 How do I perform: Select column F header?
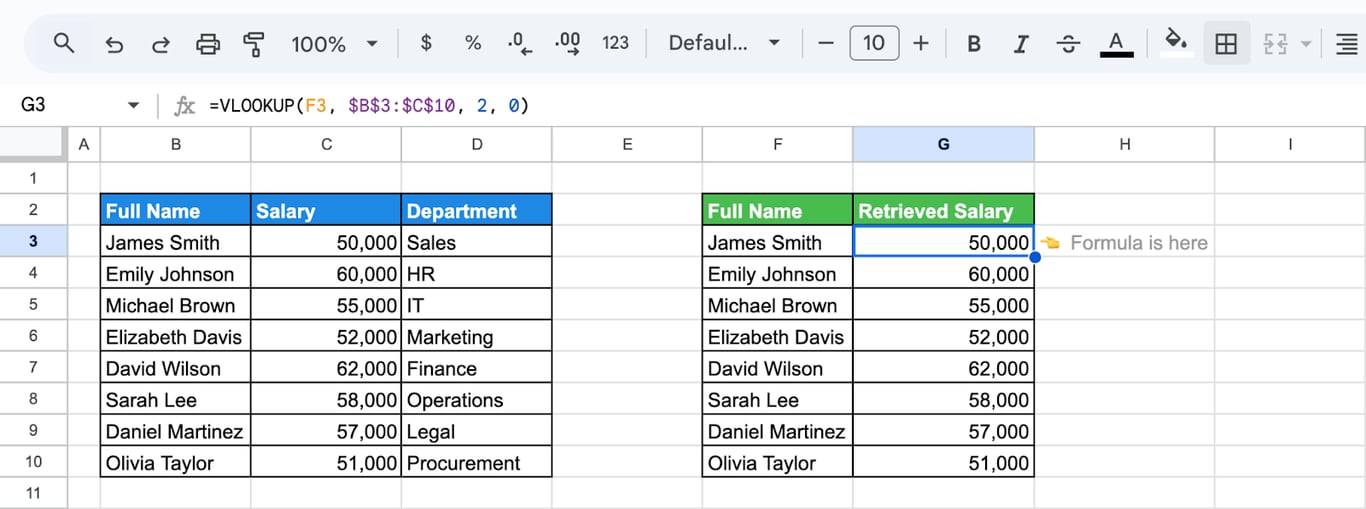[778, 144]
